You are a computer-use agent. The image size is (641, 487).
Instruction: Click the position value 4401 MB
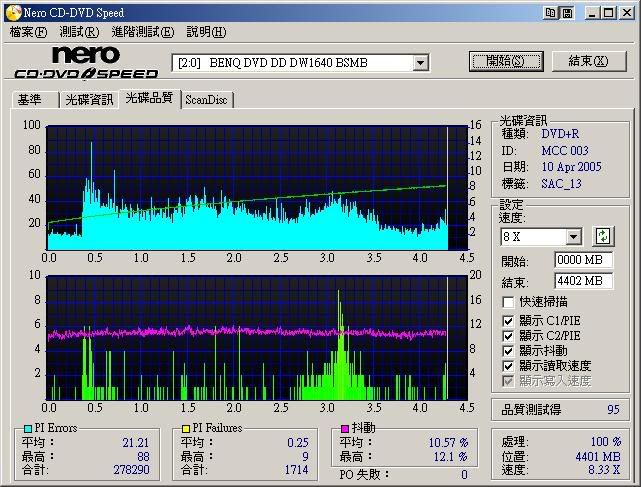[x=598, y=456]
